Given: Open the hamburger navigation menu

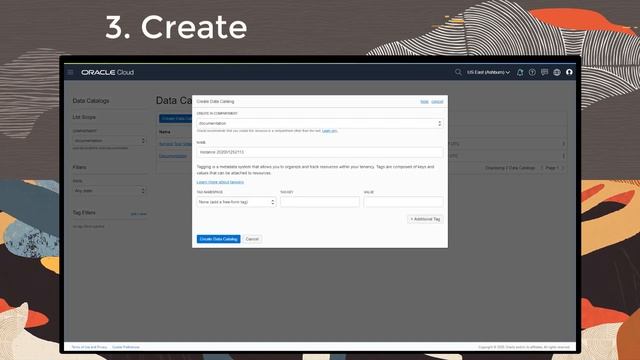Looking at the screenshot, I should pos(71,72).
